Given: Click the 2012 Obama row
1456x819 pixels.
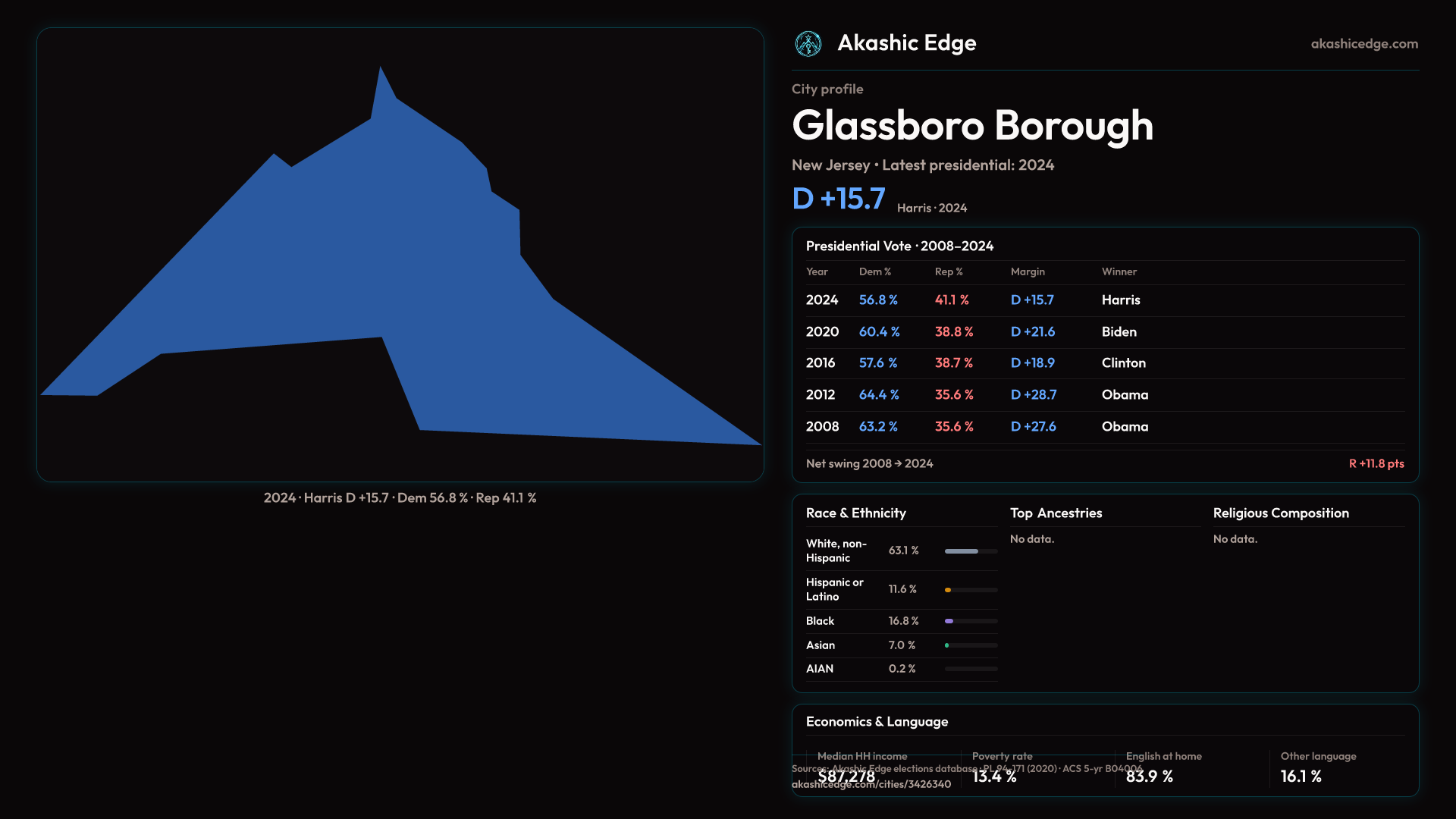Looking at the screenshot, I should [x=1104, y=395].
